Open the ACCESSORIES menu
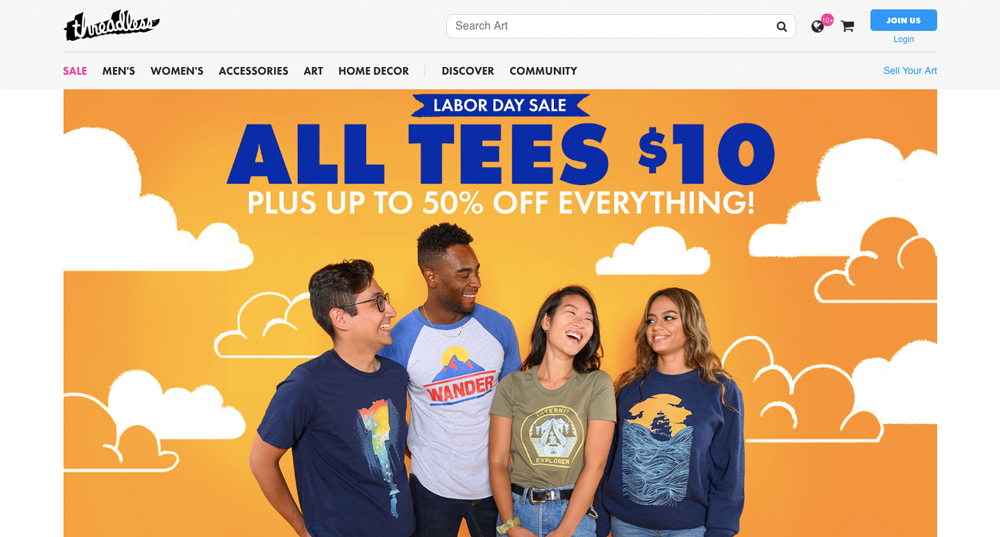The image size is (1000, 537). pos(253,71)
